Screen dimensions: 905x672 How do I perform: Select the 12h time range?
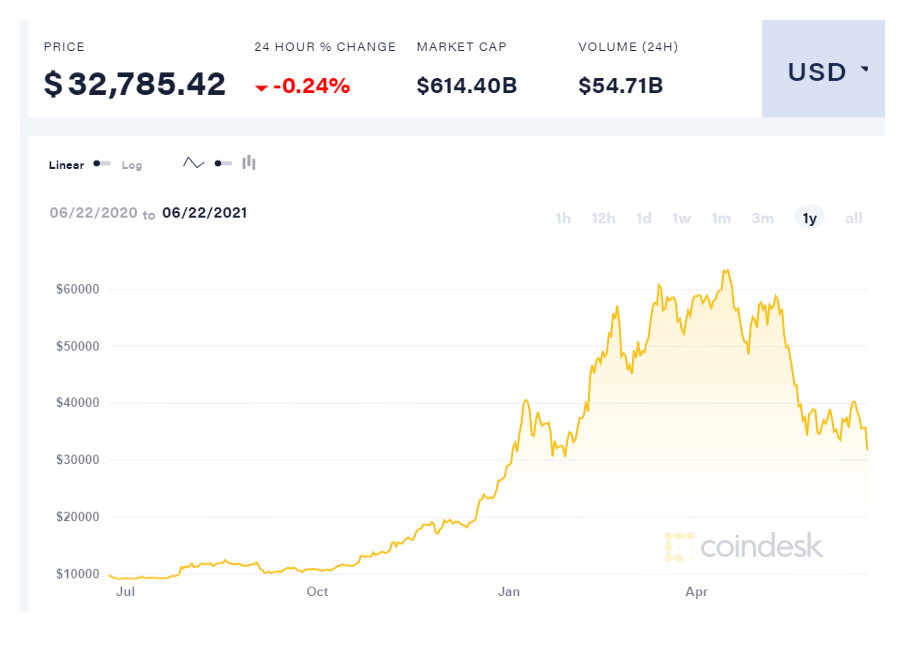coord(603,218)
